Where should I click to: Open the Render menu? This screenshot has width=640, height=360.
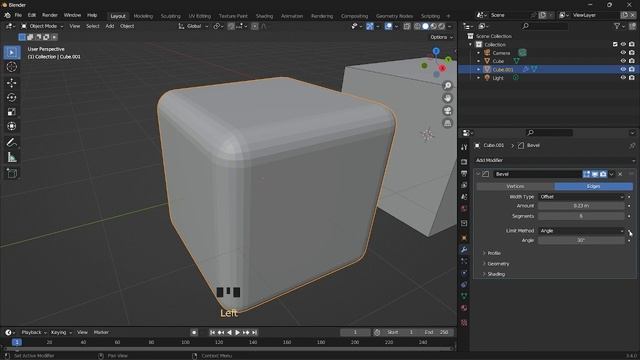click(x=50, y=15)
